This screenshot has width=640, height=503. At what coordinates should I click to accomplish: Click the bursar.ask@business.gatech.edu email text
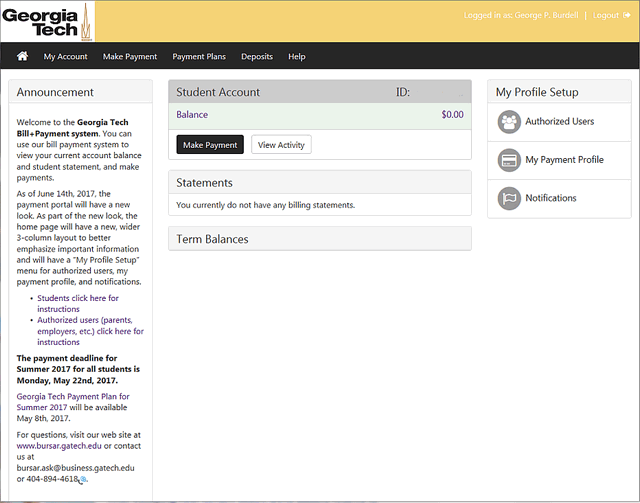tap(76, 468)
